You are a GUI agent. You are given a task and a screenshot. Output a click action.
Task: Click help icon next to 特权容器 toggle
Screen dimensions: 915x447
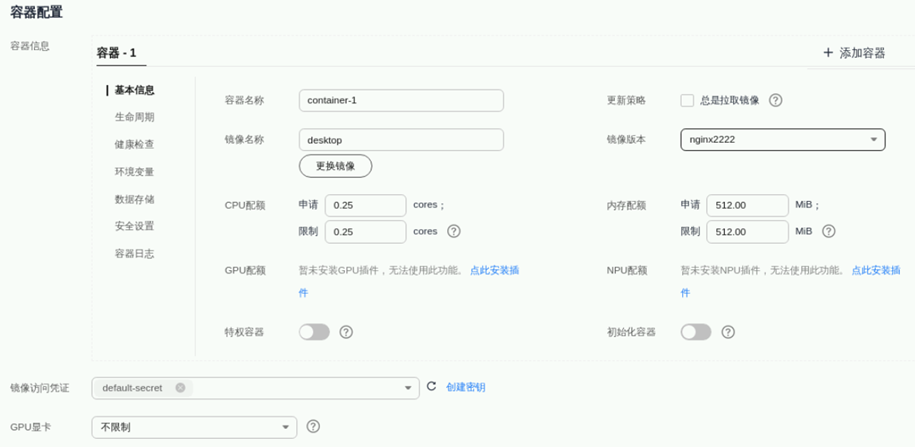tap(346, 332)
